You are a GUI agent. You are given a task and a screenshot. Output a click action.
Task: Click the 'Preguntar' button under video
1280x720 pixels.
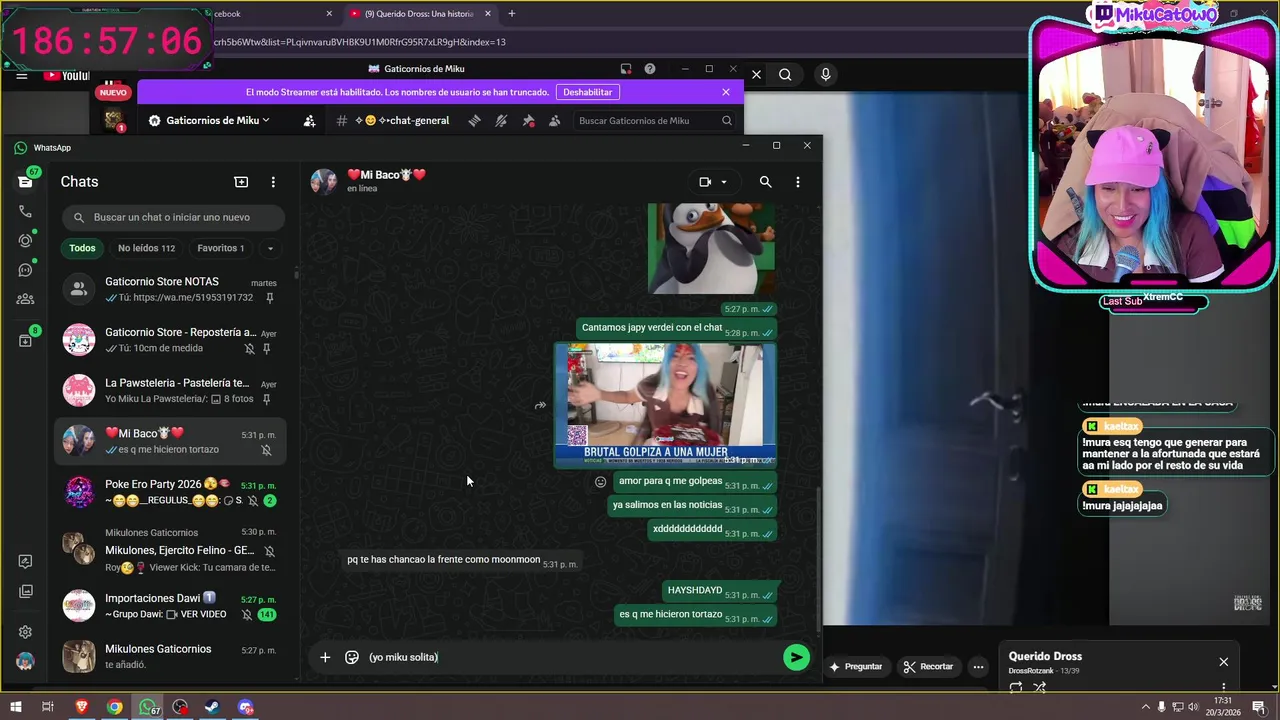pyautogui.click(x=856, y=666)
